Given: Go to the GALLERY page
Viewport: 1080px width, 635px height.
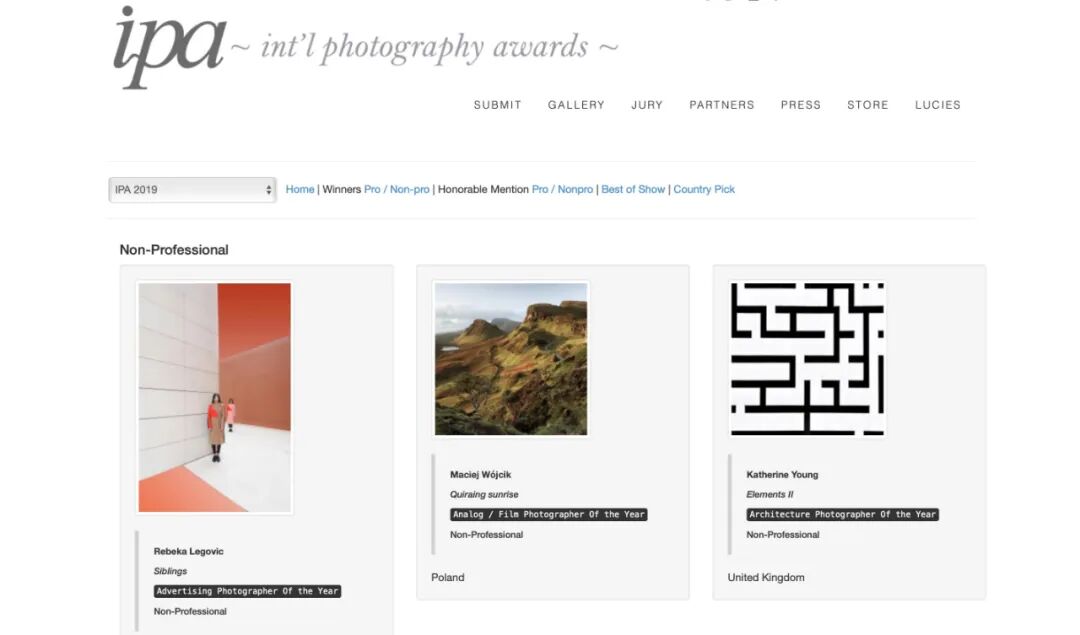Looking at the screenshot, I should click(x=576, y=105).
